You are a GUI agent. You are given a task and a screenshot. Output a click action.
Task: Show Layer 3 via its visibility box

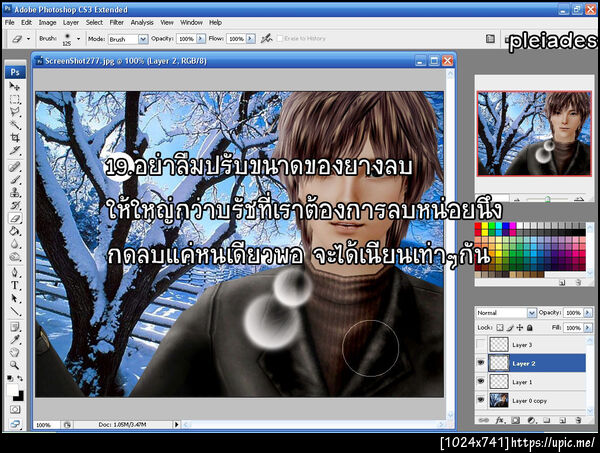481,345
